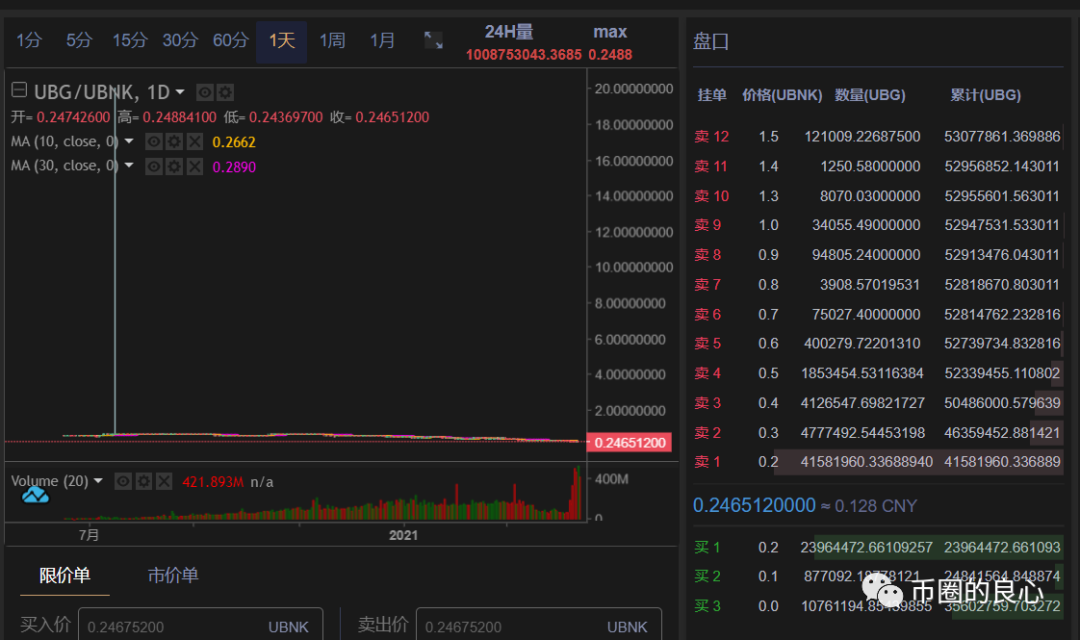Image resolution: width=1080 pixels, height=640 pixels.
Task: Open settings gear for MA 30 indicator
Action: coord(174,166)
